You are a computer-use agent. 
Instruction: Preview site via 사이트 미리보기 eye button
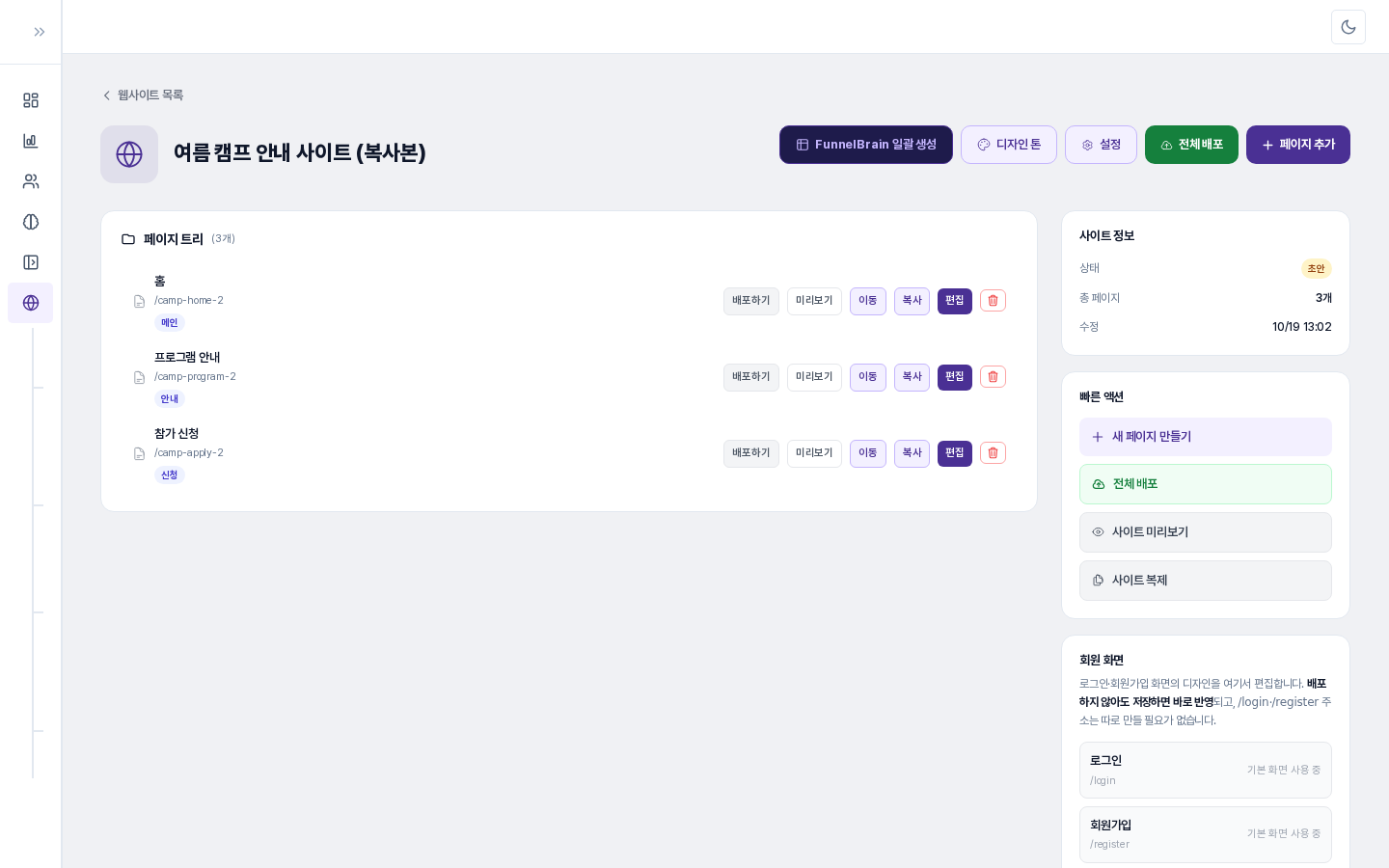pyautogui.click(x=1206, y=532)
